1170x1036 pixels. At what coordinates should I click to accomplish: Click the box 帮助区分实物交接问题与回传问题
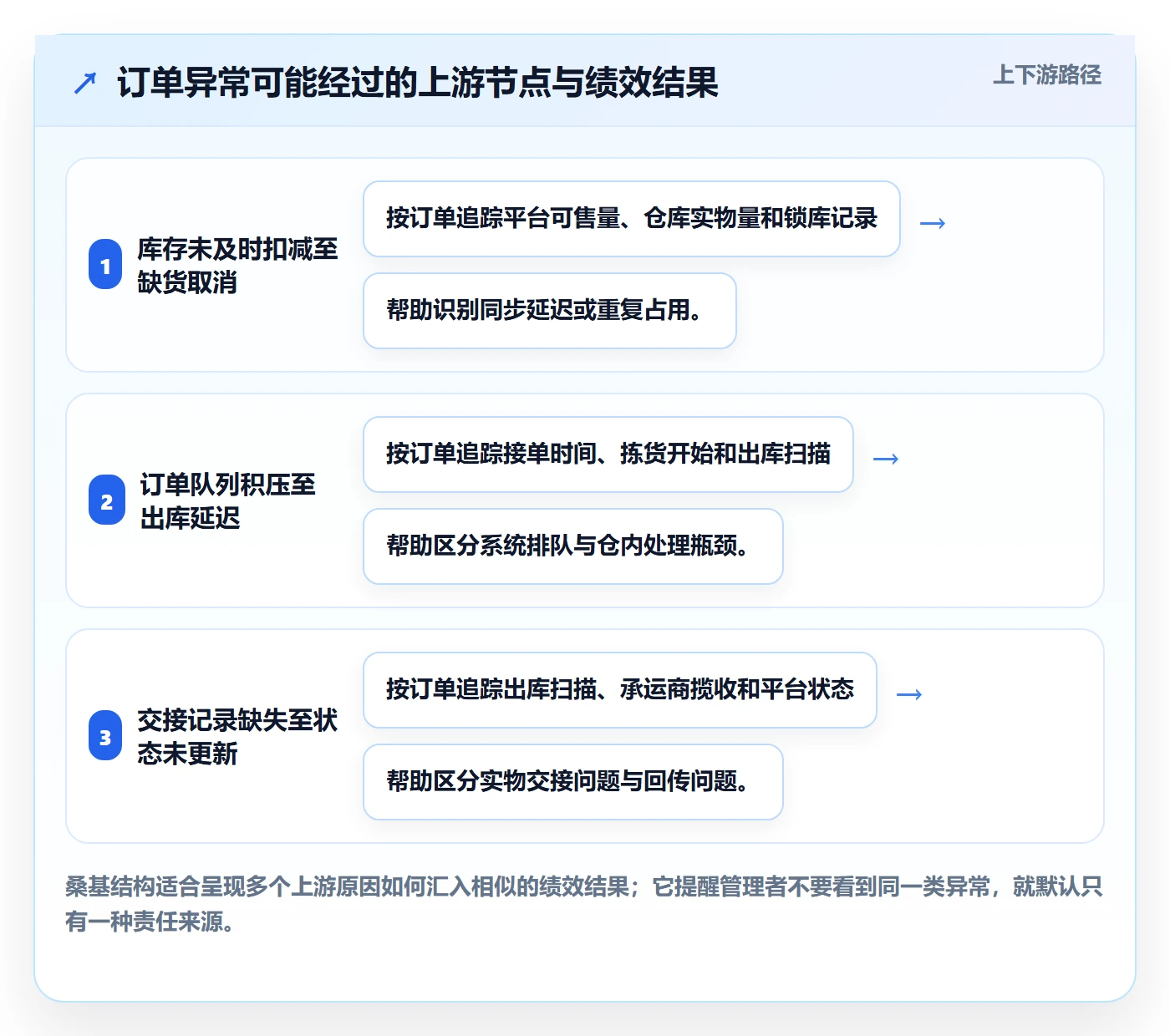tap(573, 782)
